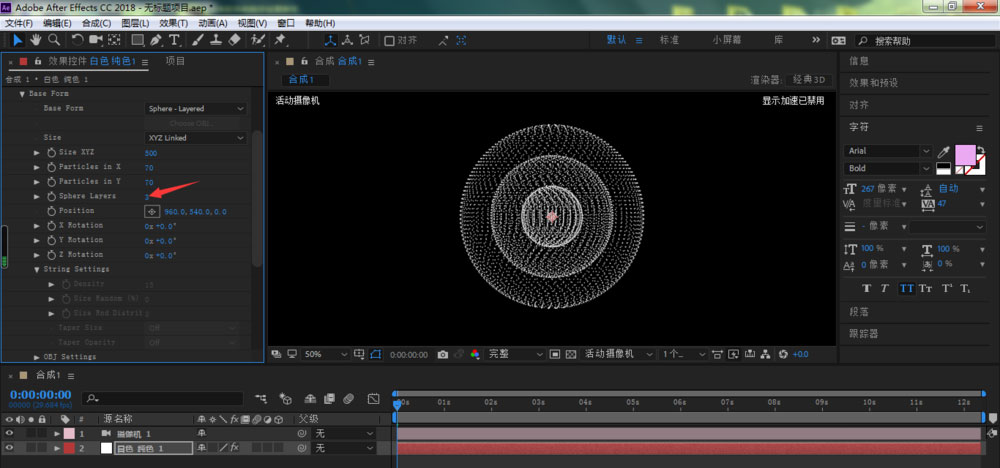Select the Zoom magnifier tool
The width and height of the screenshot is (1000, 468).
click(x=53, y=40)
